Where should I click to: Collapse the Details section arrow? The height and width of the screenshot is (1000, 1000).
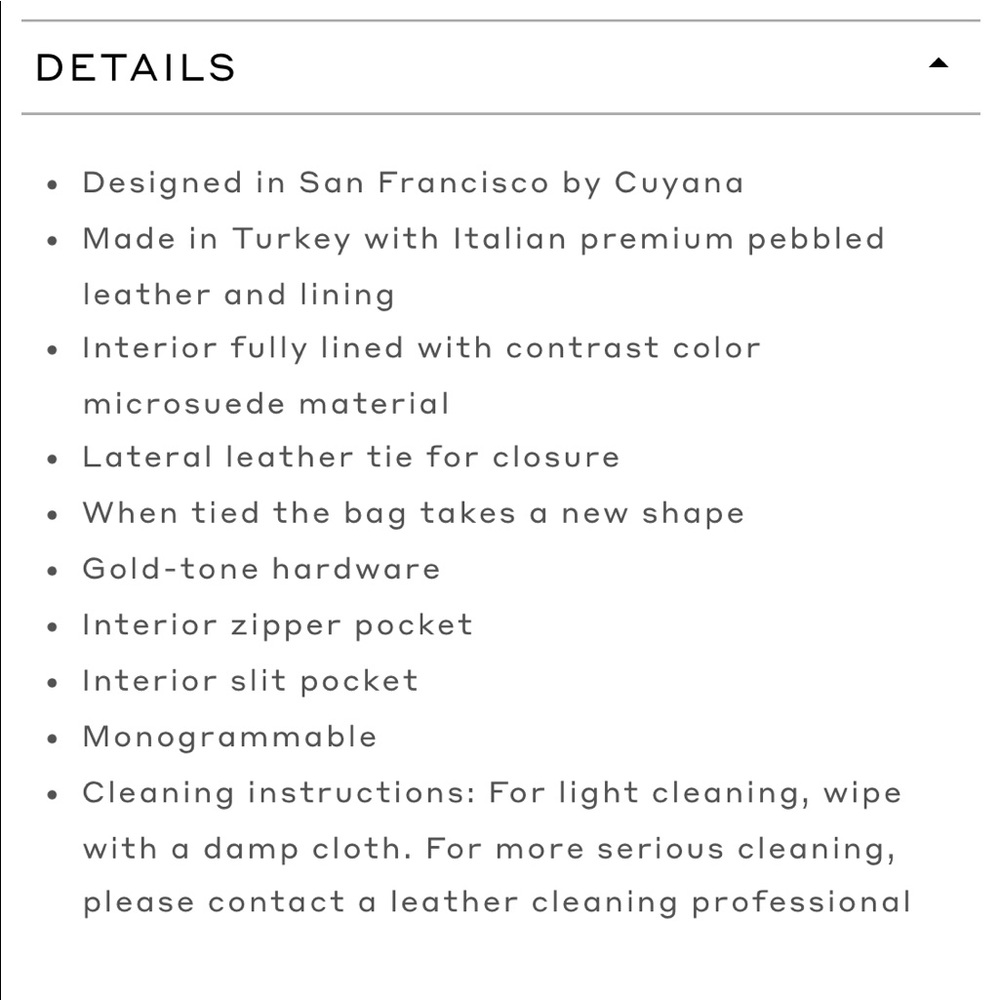tap(938, 62)
